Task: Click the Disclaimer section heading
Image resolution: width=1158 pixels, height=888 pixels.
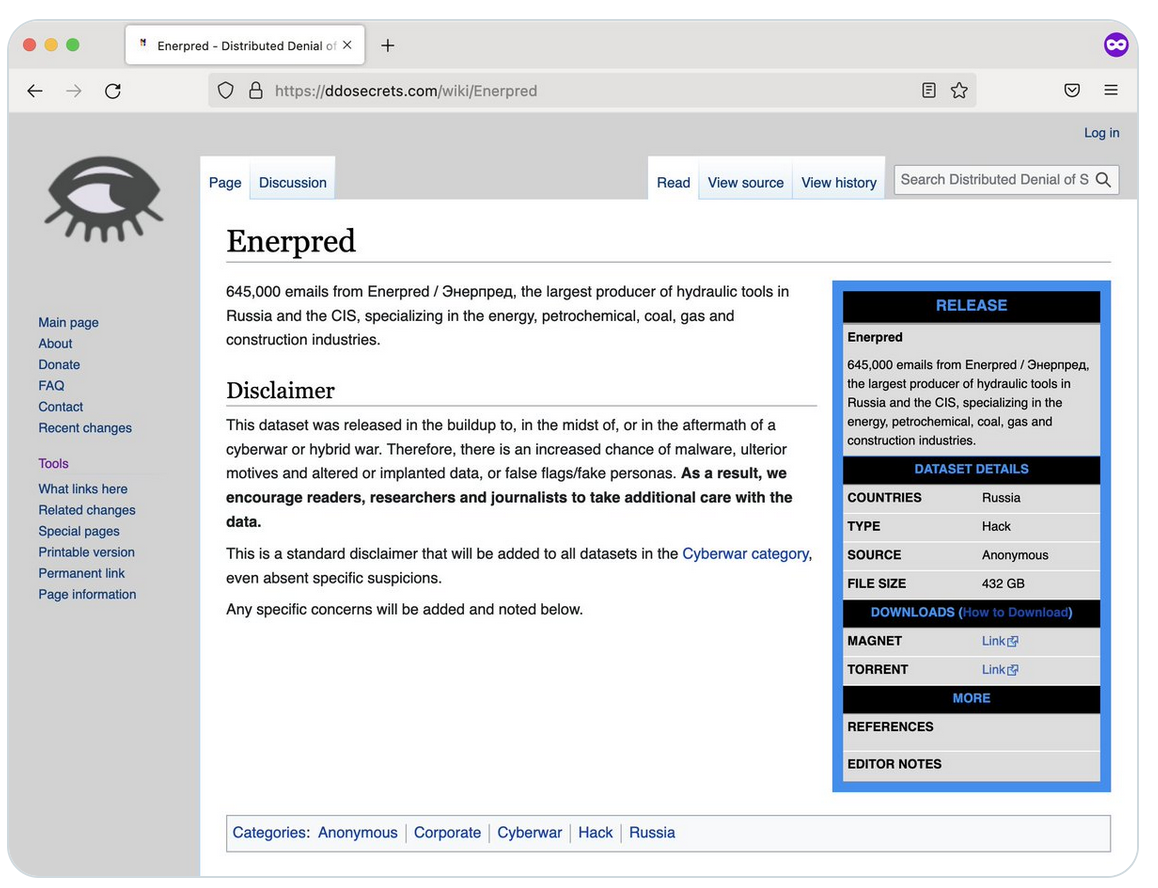Action: (x=281, y=390)
